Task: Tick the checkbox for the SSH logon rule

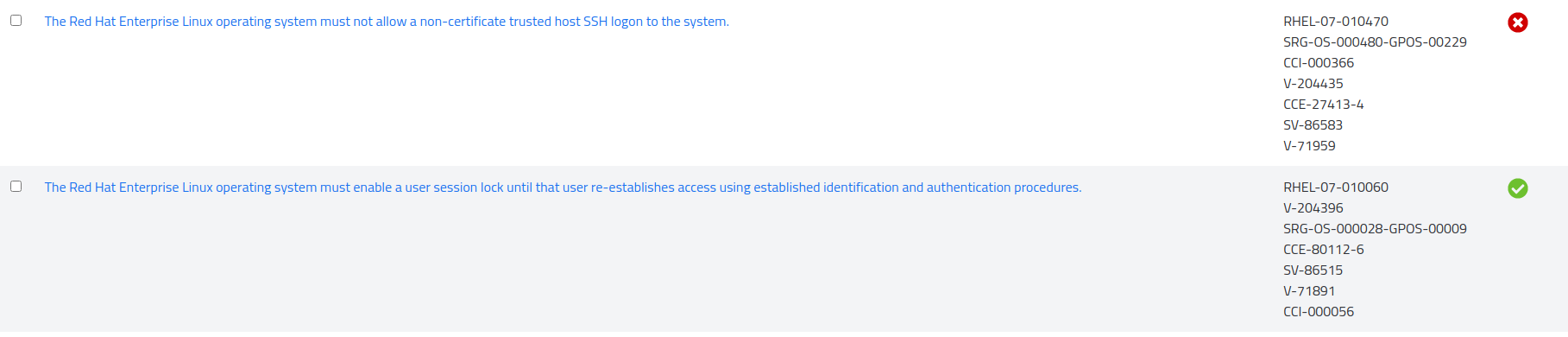Action: pos(16,20)
